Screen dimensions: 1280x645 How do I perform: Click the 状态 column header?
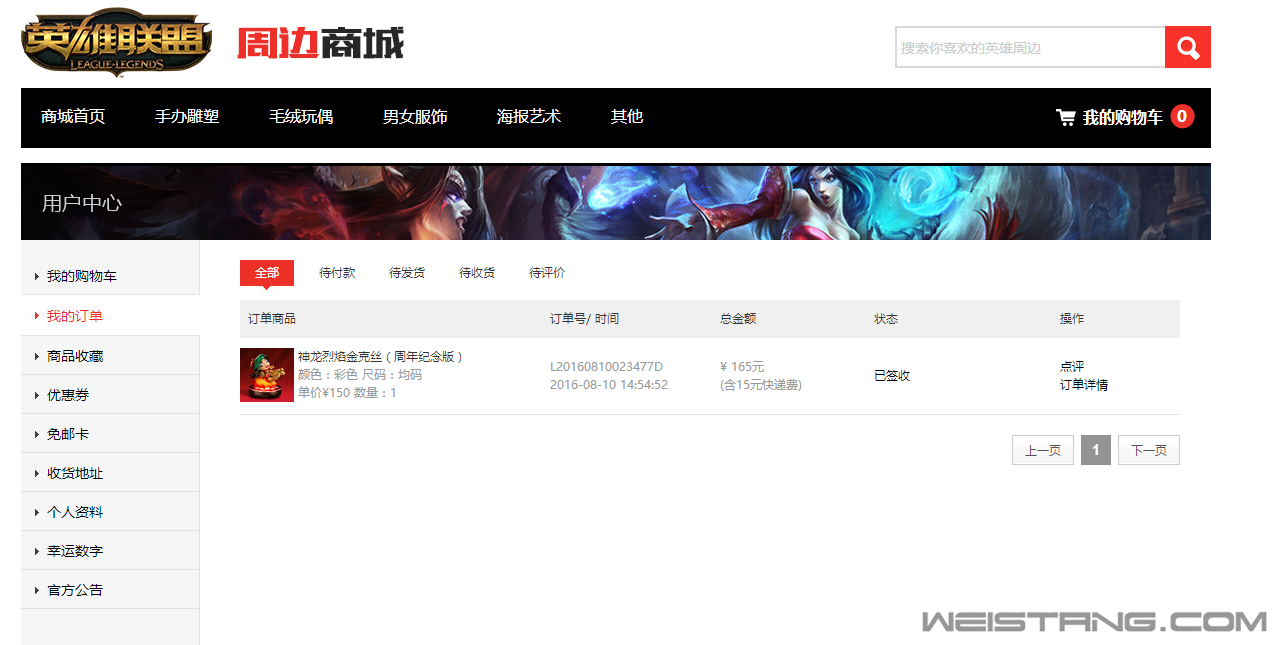point(886,319)
